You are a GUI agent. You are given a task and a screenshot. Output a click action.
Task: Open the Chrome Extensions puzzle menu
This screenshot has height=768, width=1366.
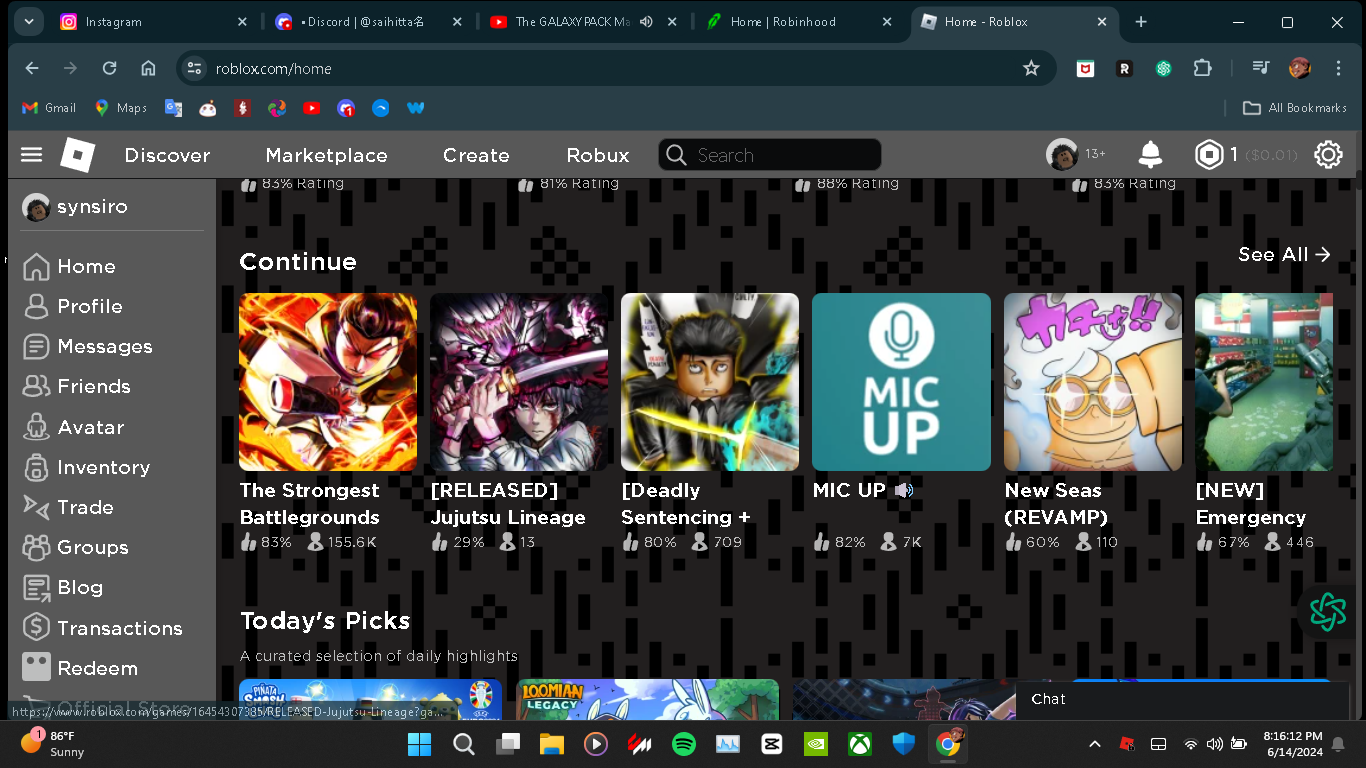click(x=1202, y=68)
